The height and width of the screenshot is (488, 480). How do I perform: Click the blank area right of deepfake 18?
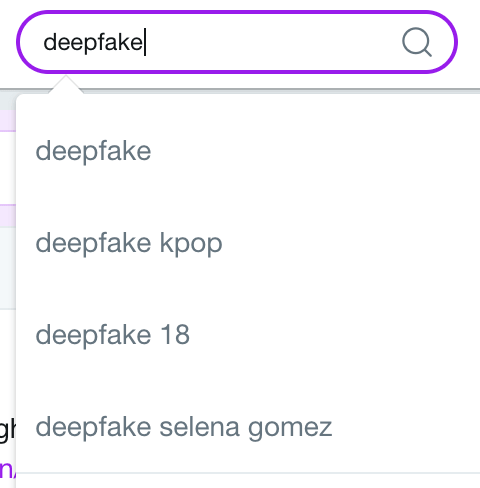pos(333,335)
